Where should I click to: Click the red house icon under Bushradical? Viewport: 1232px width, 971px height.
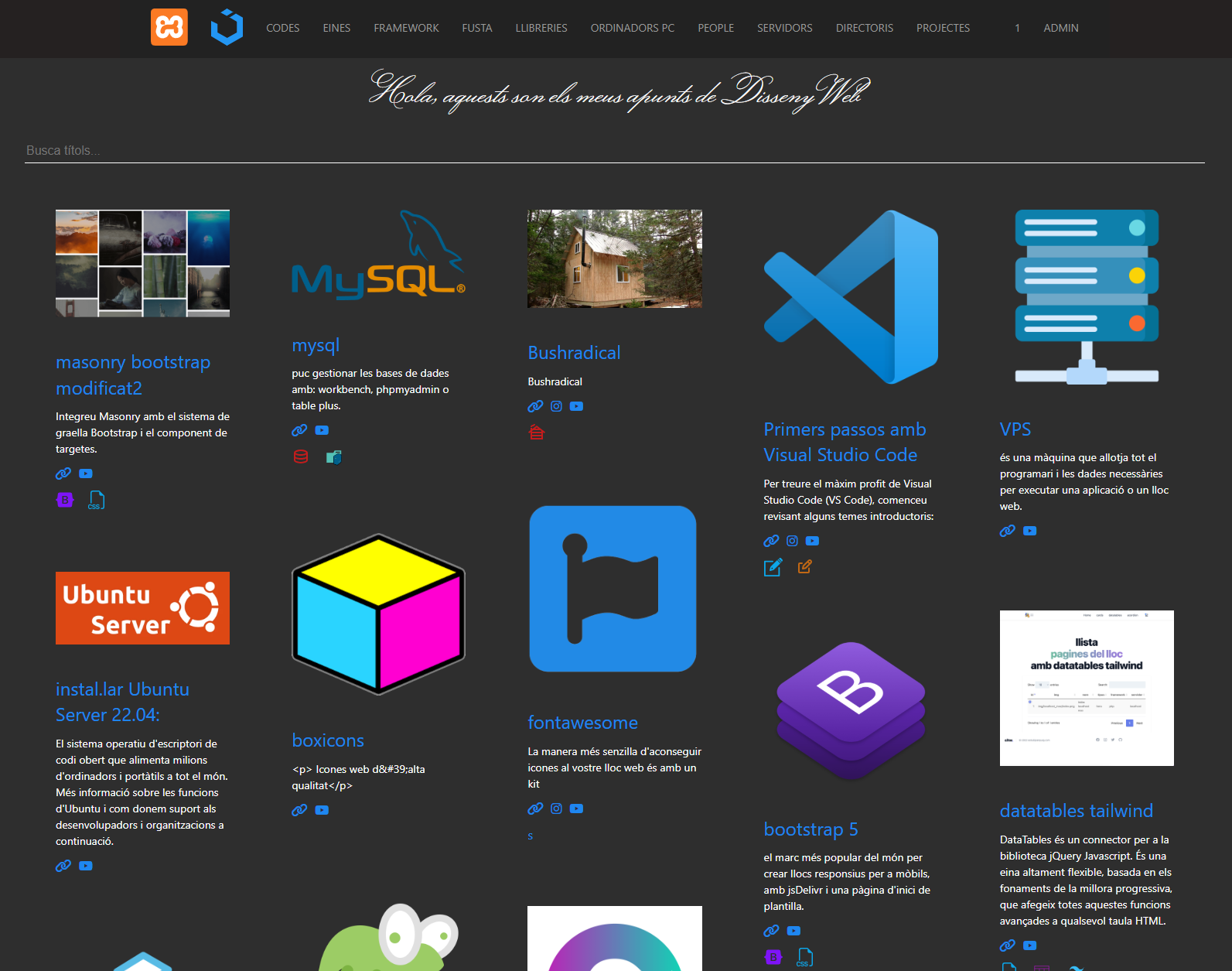537,433
